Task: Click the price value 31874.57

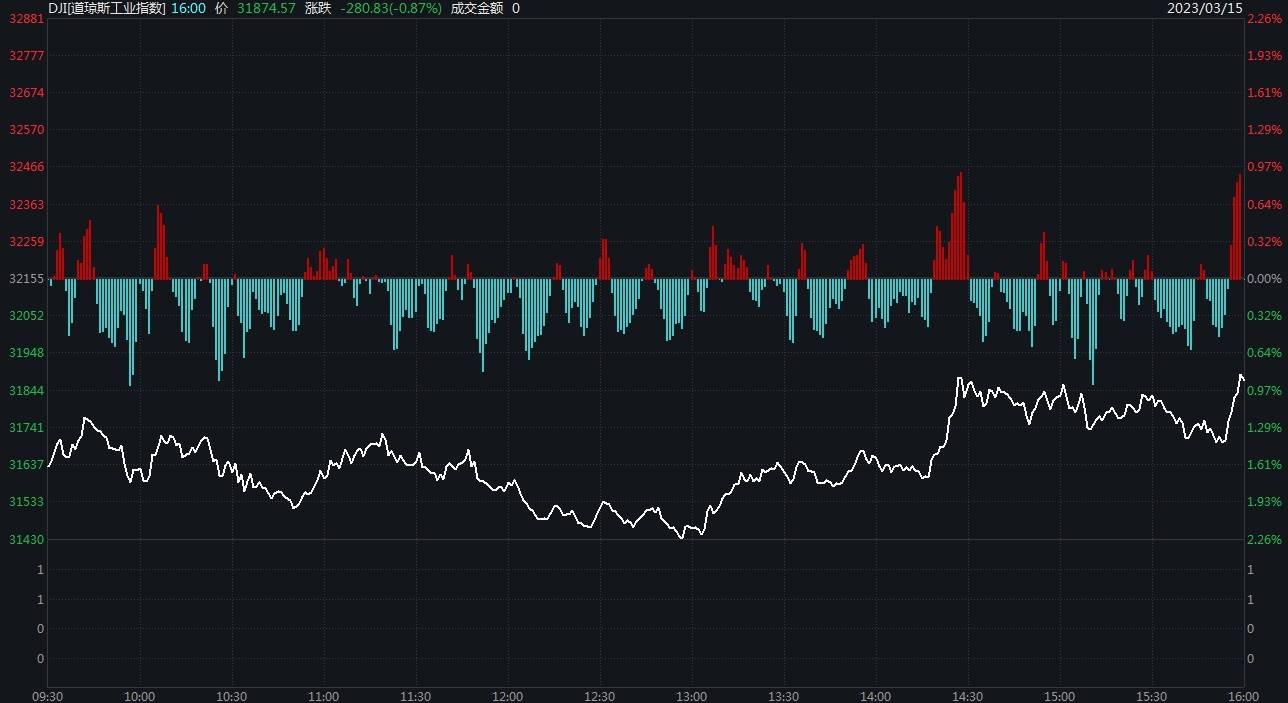Action: [266, 8]
